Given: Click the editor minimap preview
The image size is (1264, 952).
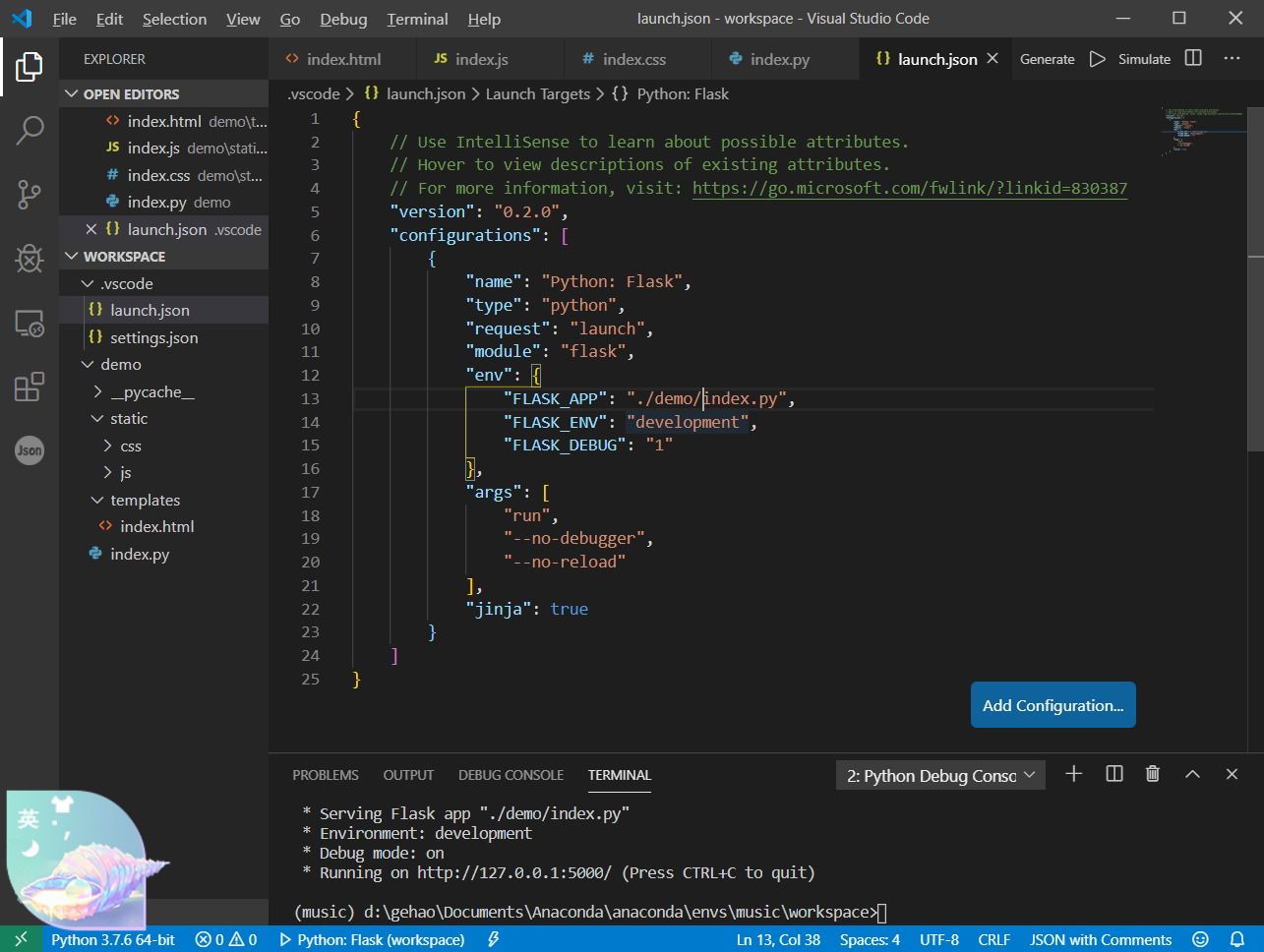Looking at the screenshot, I should 1202,131.
